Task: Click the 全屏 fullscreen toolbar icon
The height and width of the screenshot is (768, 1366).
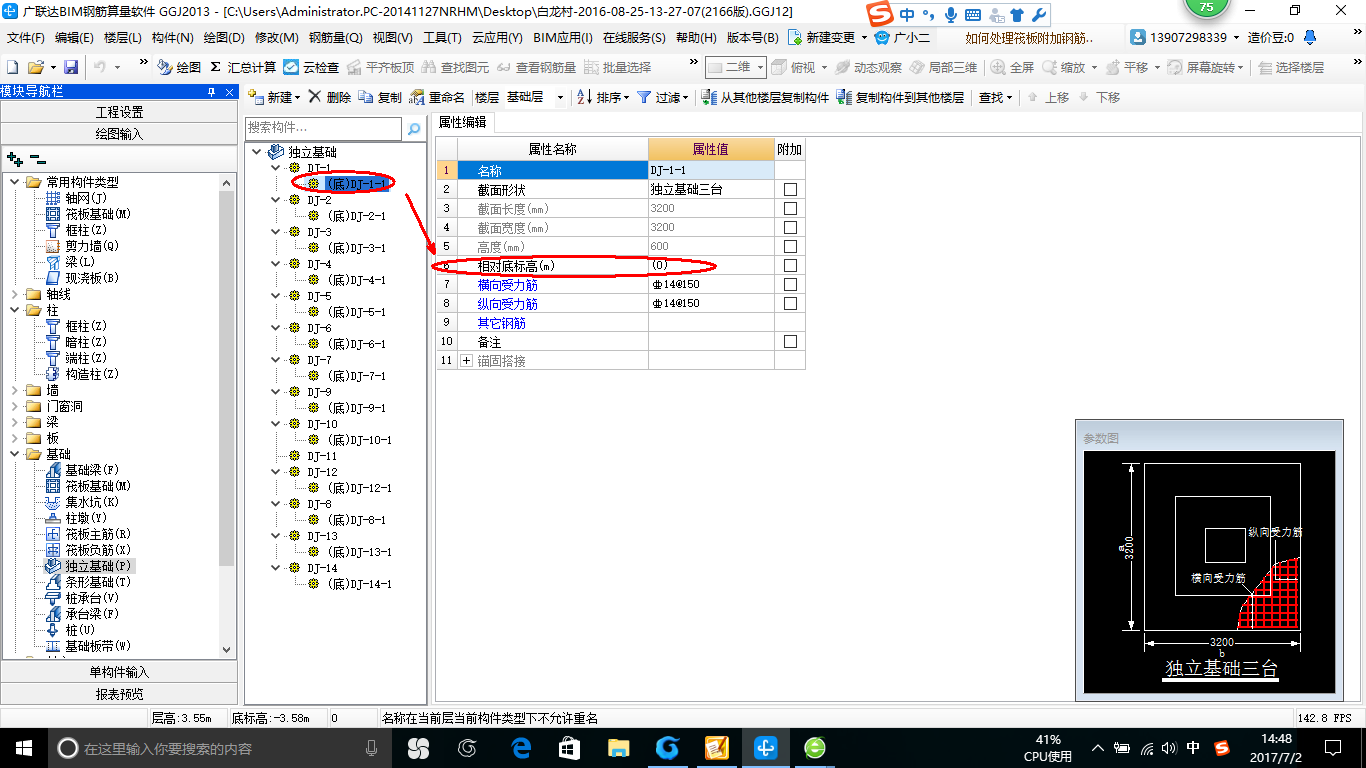Action: [x=997, y=67]
